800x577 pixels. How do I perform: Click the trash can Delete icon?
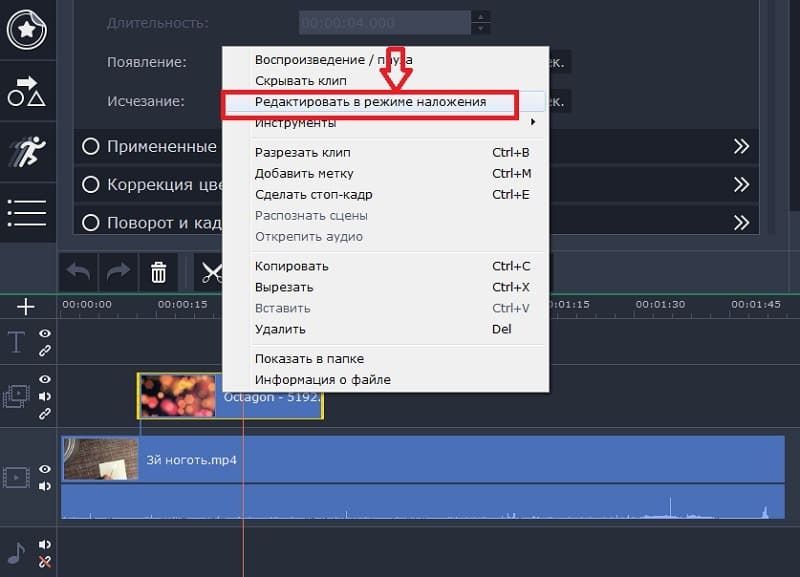(158, 272)
